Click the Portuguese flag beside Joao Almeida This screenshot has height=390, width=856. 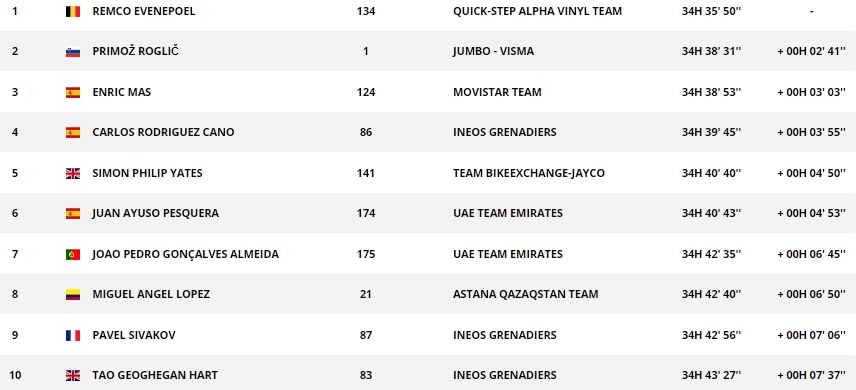click(x=73, y=254)
